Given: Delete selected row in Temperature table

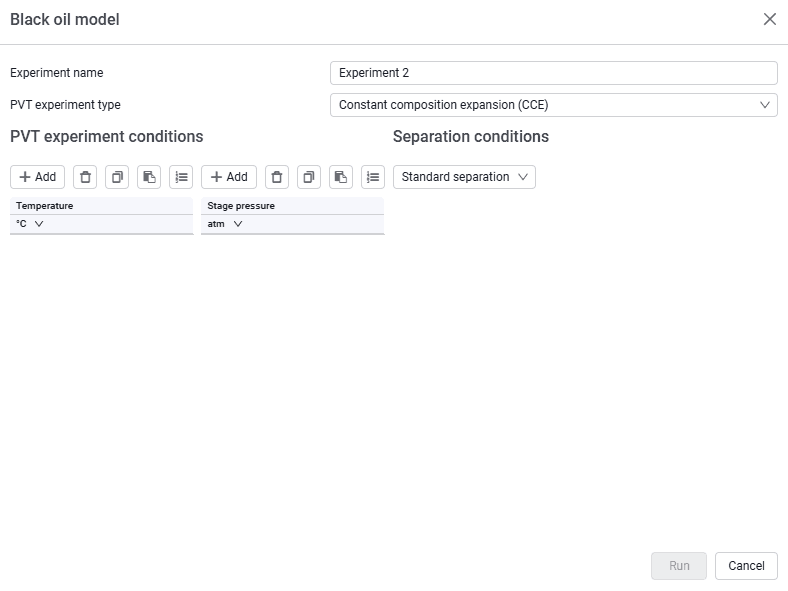Looking at the screenshot, I should tap(85, 177).
